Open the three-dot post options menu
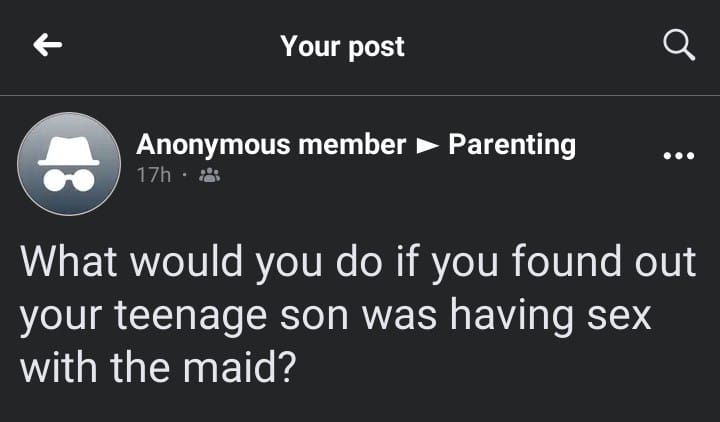Image resolution: width=720 pixels, height=422 pixels. pyautogui.click(x=678, y=157)
